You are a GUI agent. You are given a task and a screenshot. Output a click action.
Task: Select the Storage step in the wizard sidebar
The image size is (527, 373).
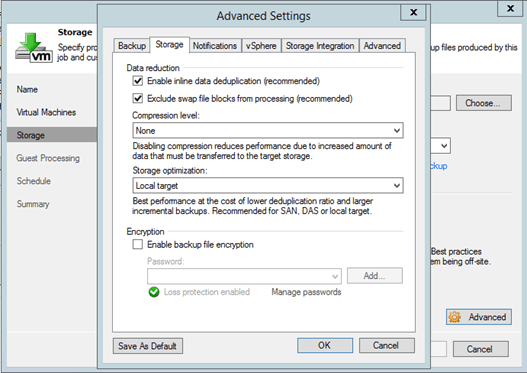pos(52,135)
